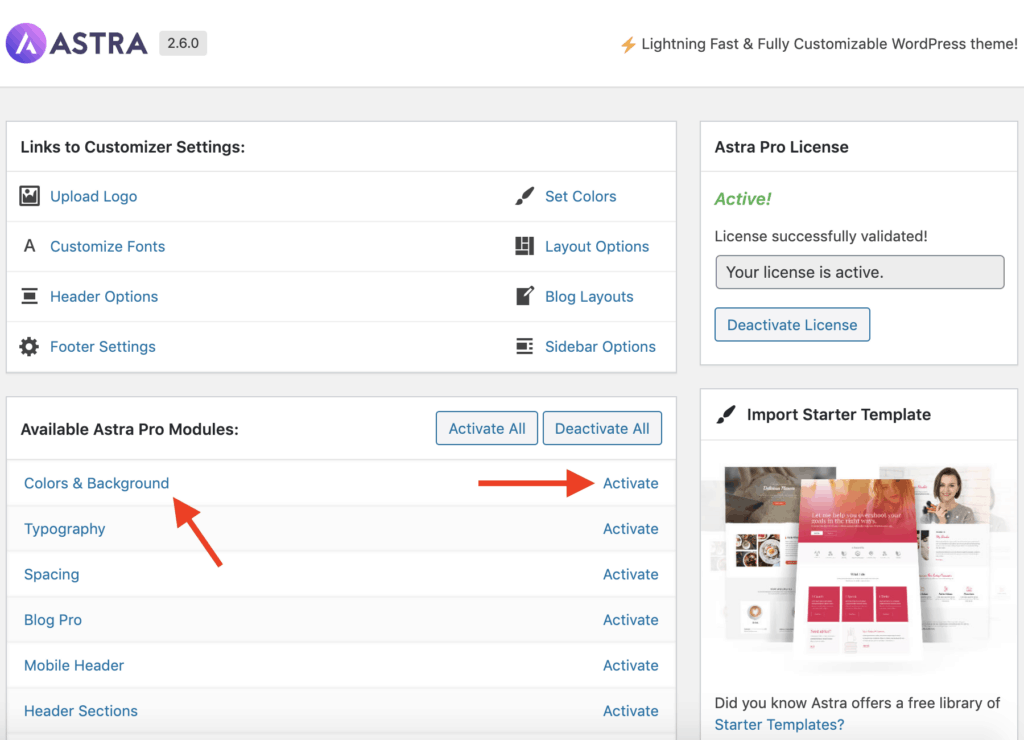Click the License successfully validated! message
The height and width of the screenshot is (740, 1024).
click(821, 236)
